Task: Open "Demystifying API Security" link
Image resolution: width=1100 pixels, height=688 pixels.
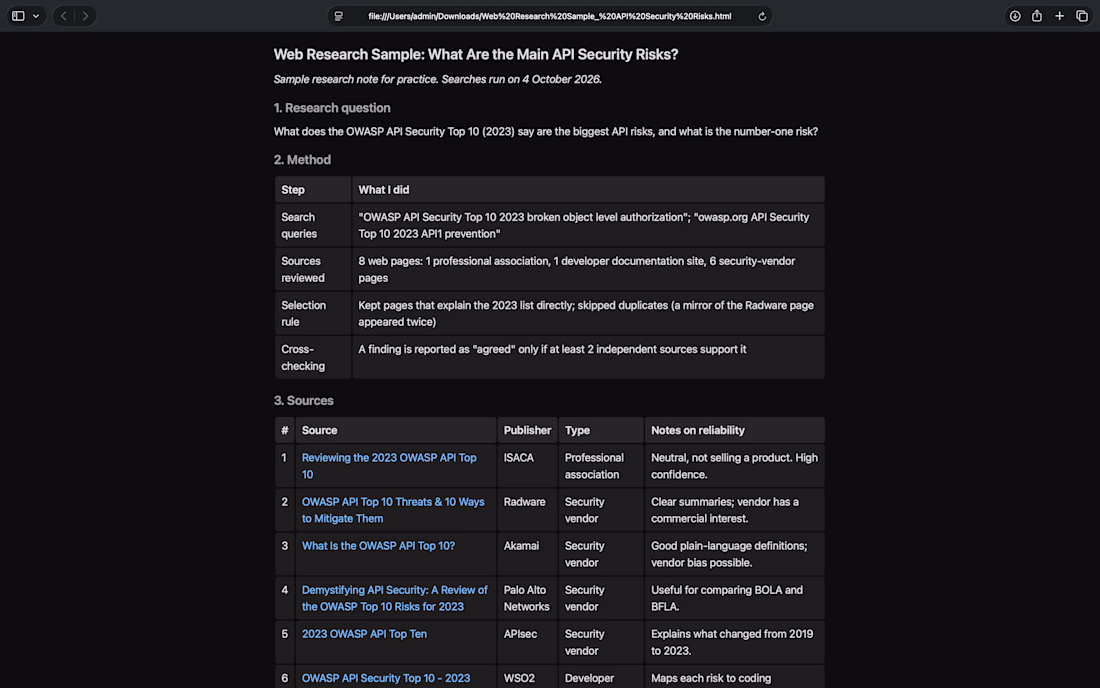Action: coord(394,598)
